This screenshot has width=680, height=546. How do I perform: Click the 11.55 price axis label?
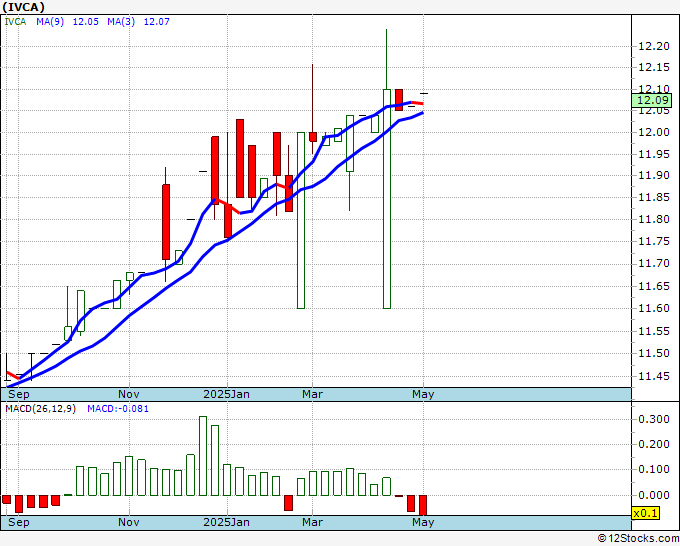[654, 331]
